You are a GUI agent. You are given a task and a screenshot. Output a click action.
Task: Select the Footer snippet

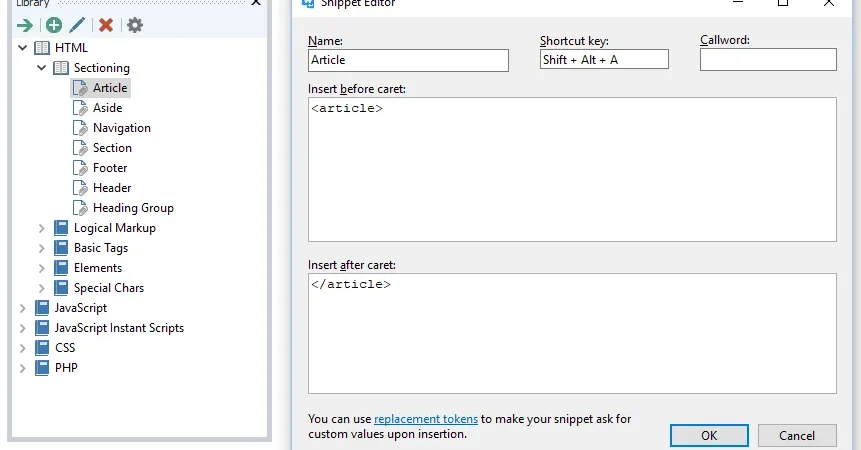click(x=110, y=168)
